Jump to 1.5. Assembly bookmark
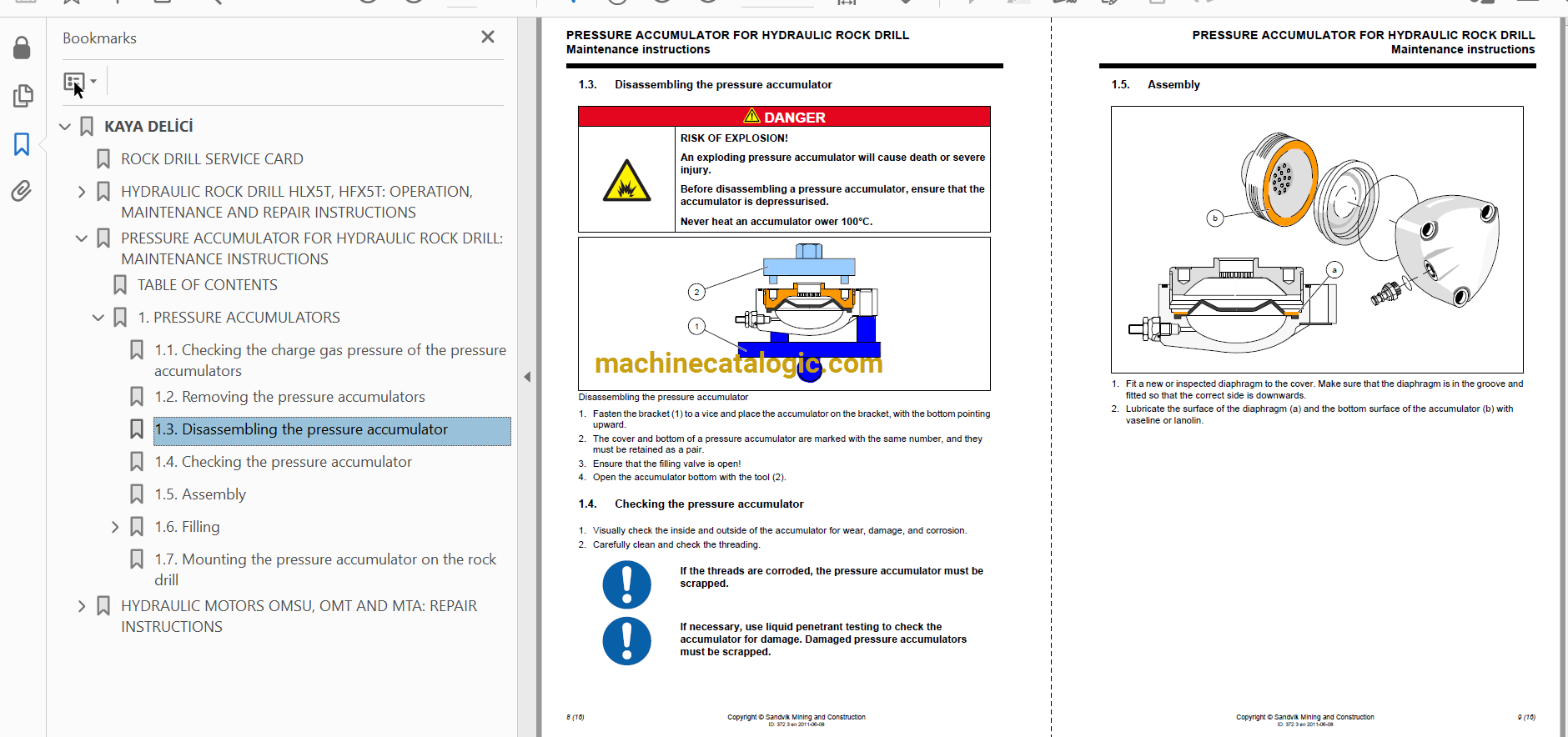 point(200,494)
